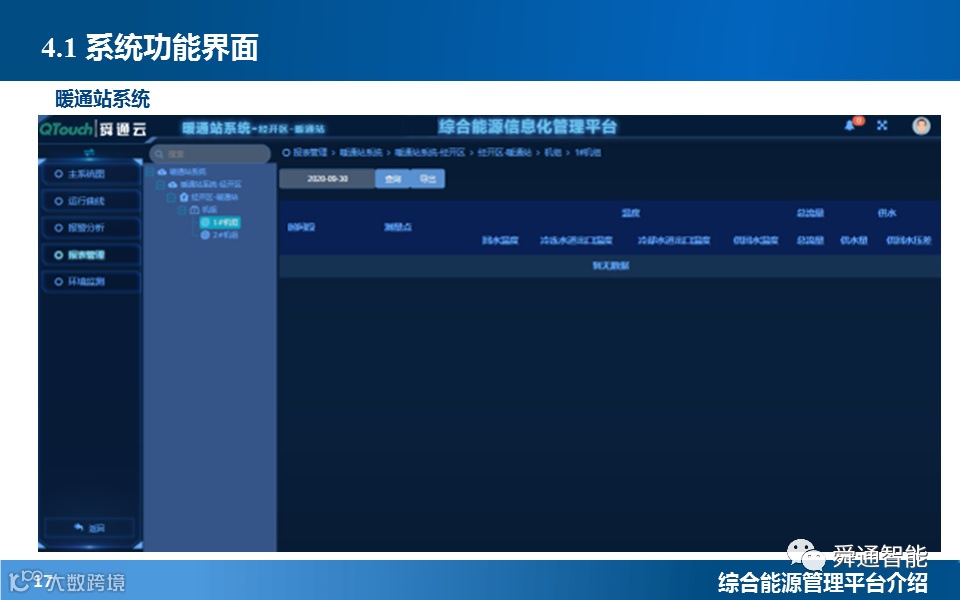
Task: Click platform title 综合能源信息化管理平台
Action: click(527, 127)
